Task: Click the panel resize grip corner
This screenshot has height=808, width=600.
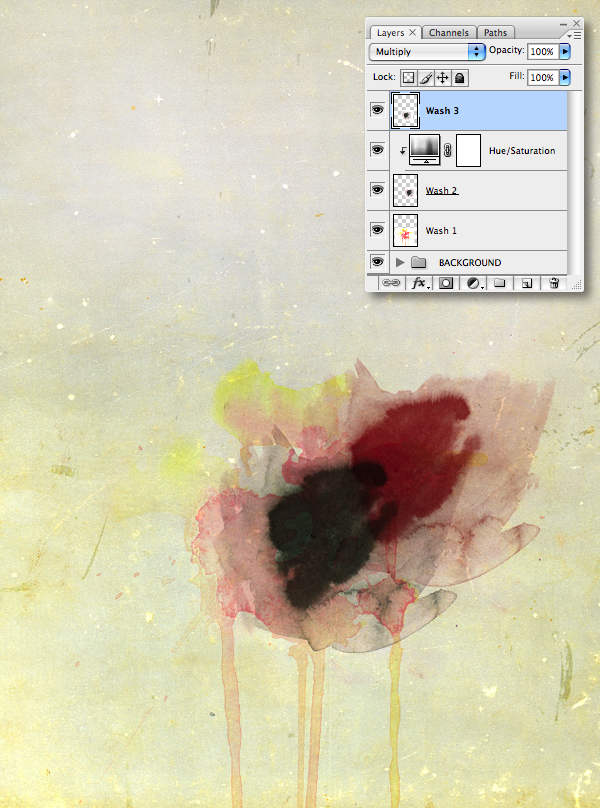Action: 577,284
